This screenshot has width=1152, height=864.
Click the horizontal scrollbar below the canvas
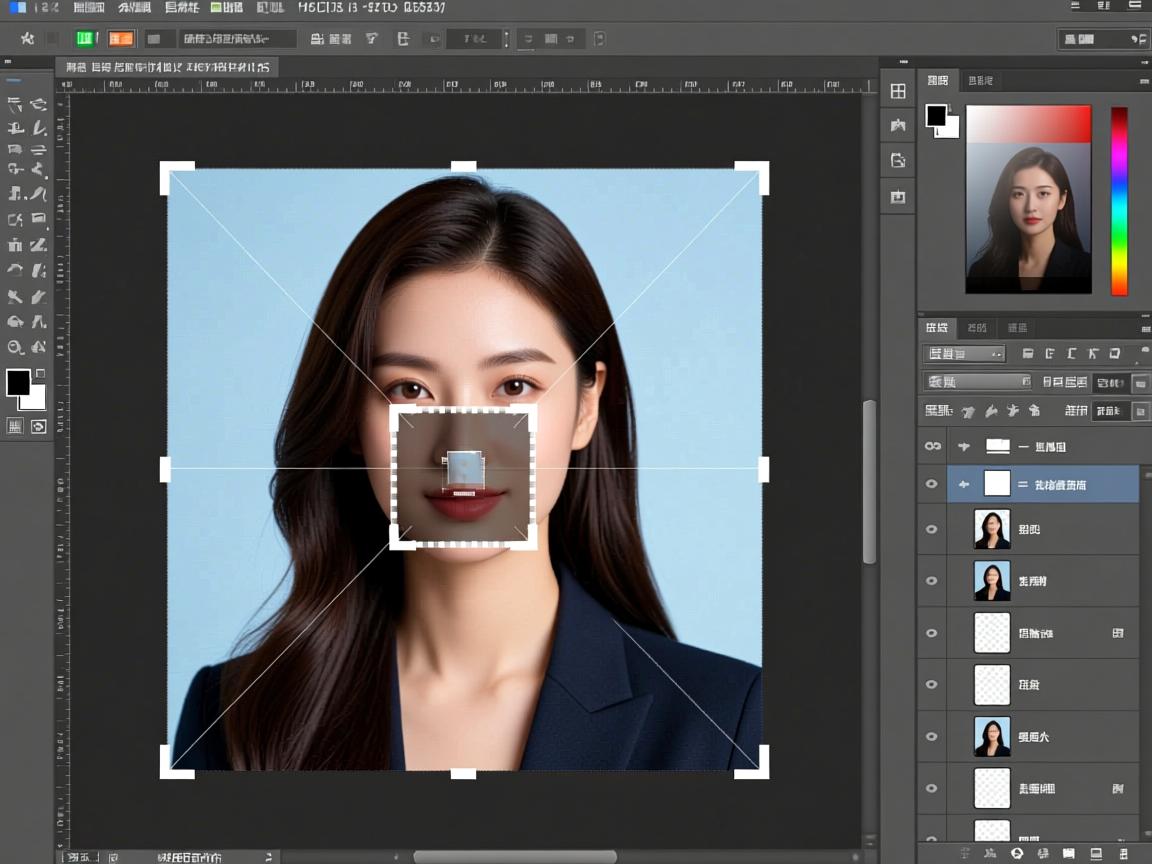[x=515, y=857]
